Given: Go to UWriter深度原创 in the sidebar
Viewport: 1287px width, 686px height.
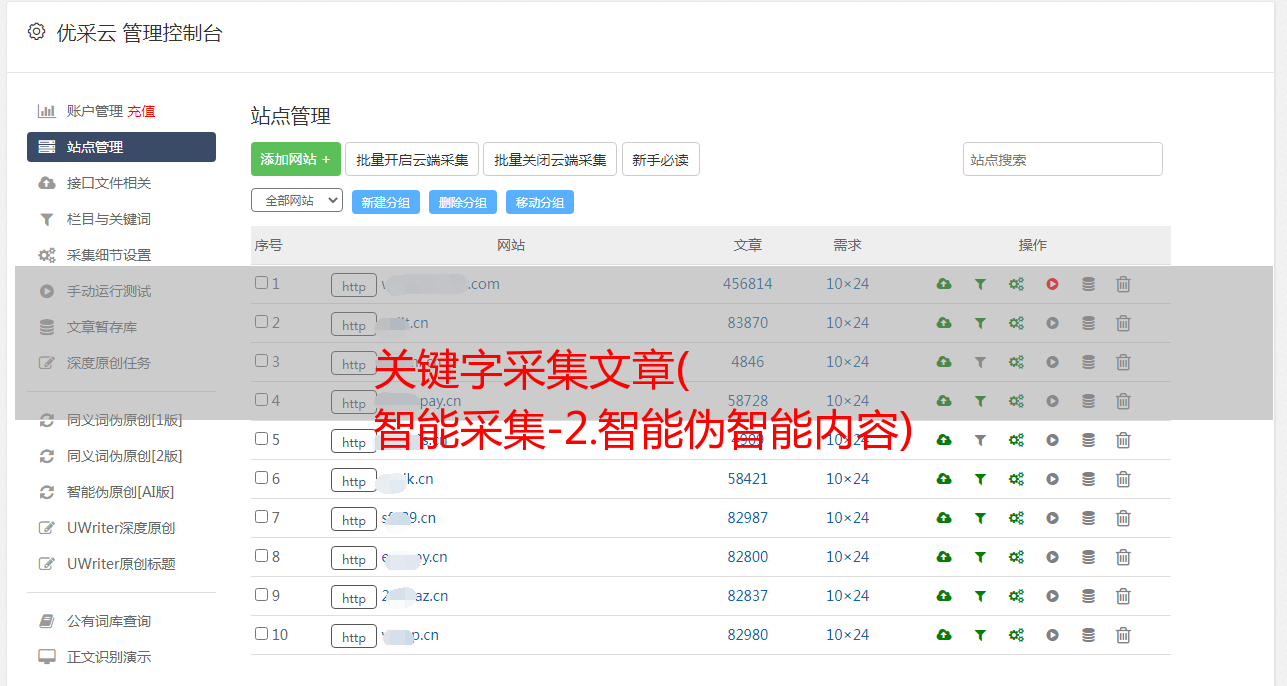Looking at the screenshot, I should click(x=121, y=528).
